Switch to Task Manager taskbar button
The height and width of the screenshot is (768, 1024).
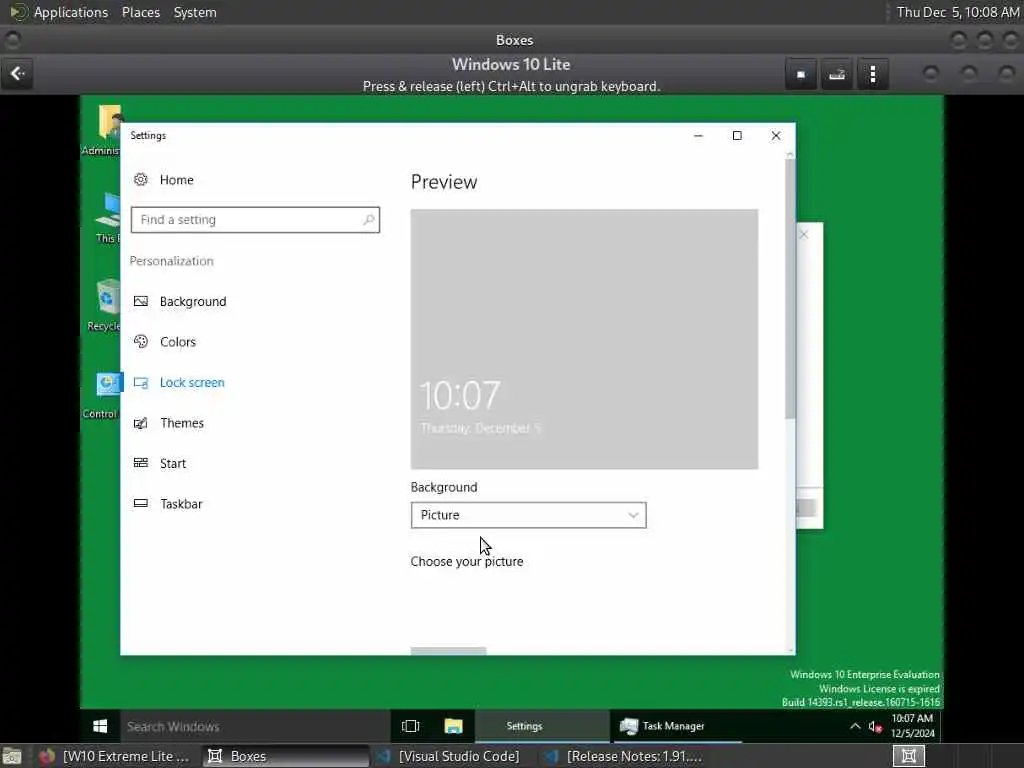click(676, 726)
